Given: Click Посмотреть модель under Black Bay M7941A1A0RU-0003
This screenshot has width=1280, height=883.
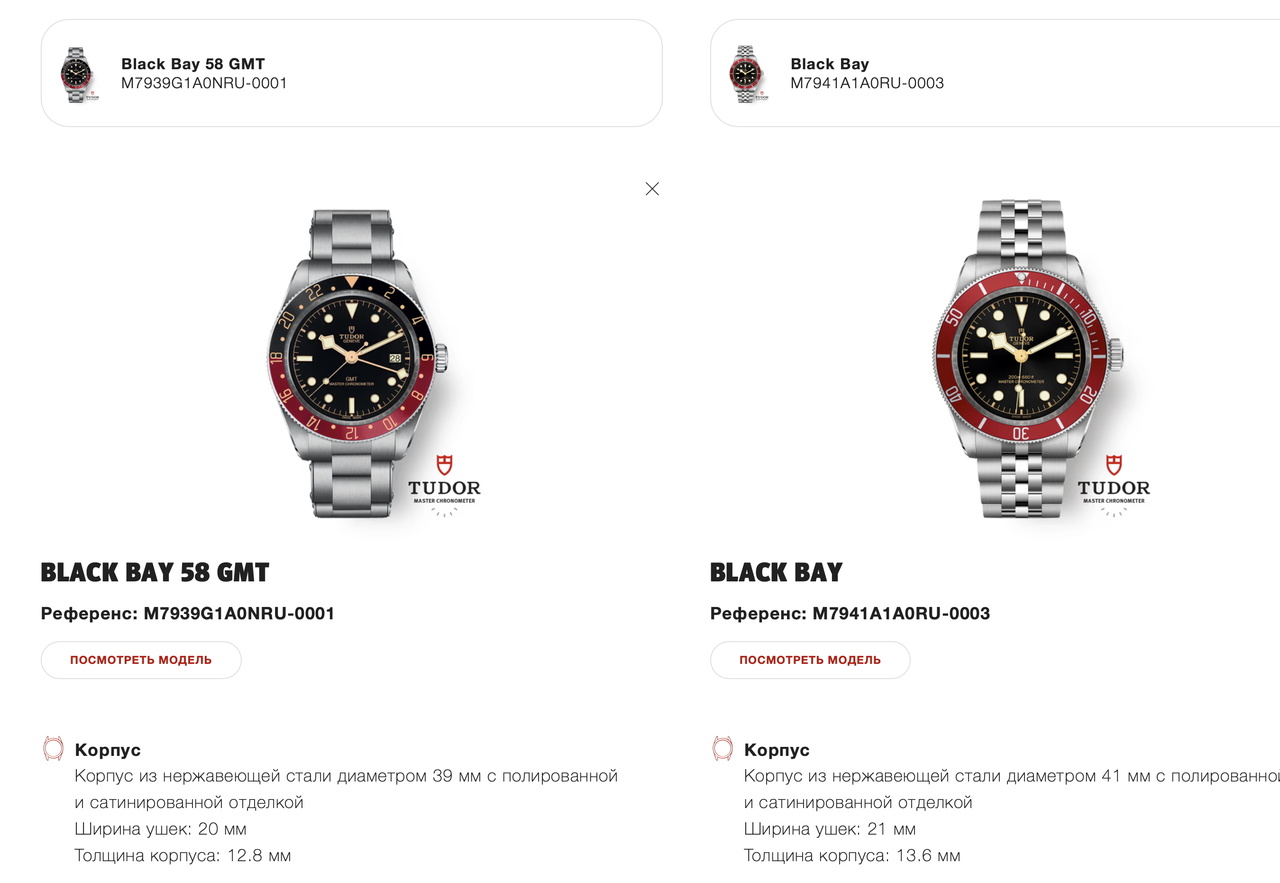Looking at the screenshot, I should [x=810, y=660].
